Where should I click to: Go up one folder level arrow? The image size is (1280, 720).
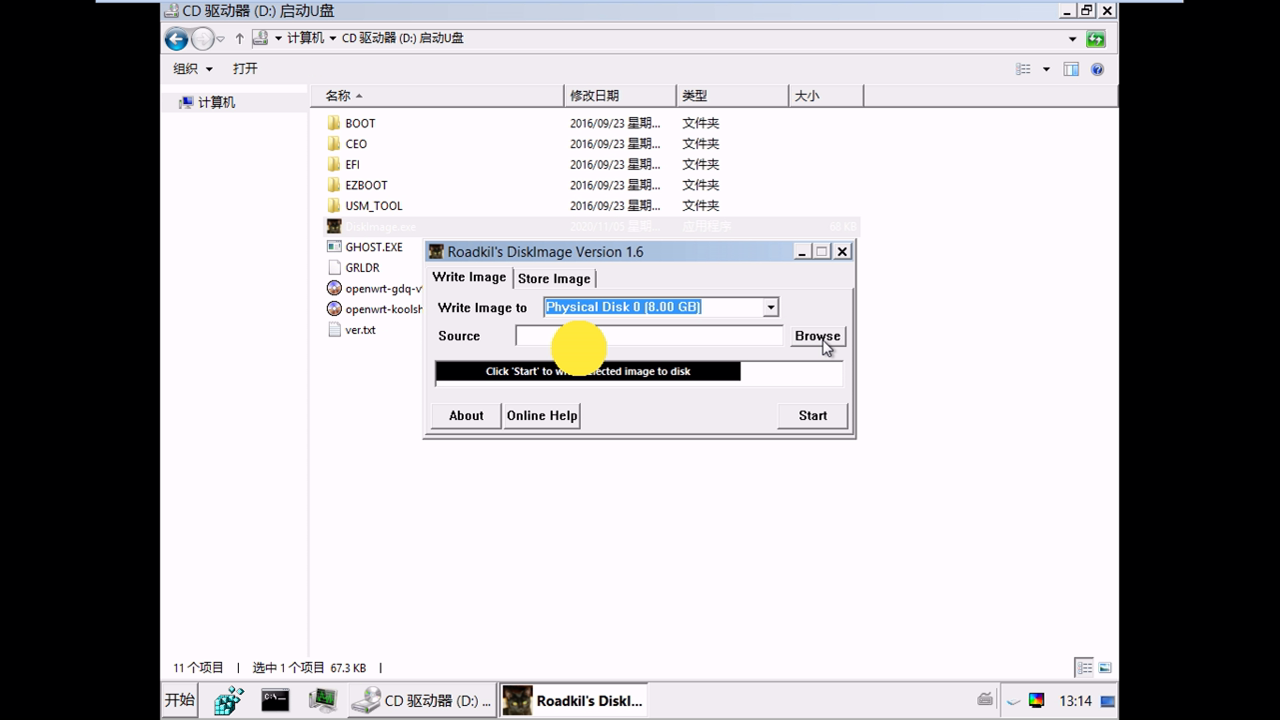(x=239, y=39)
